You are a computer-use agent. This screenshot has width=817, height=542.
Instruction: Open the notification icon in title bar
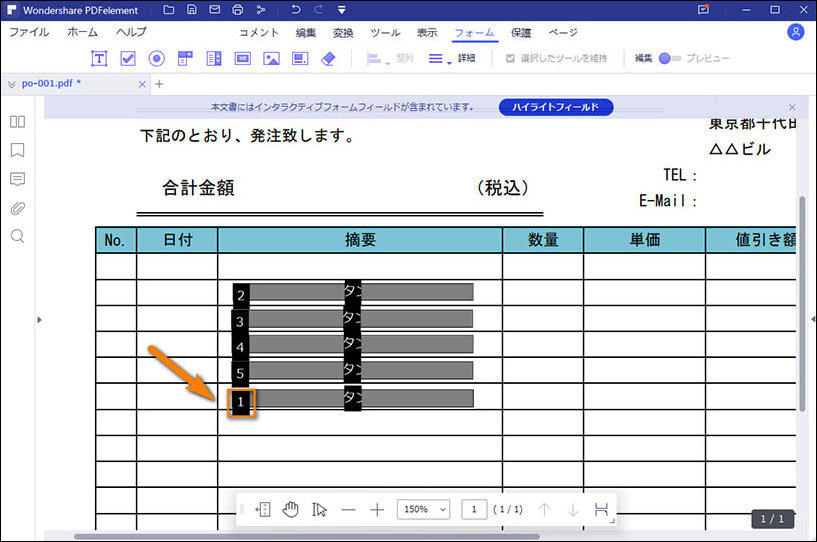click(x=703, y=9)
